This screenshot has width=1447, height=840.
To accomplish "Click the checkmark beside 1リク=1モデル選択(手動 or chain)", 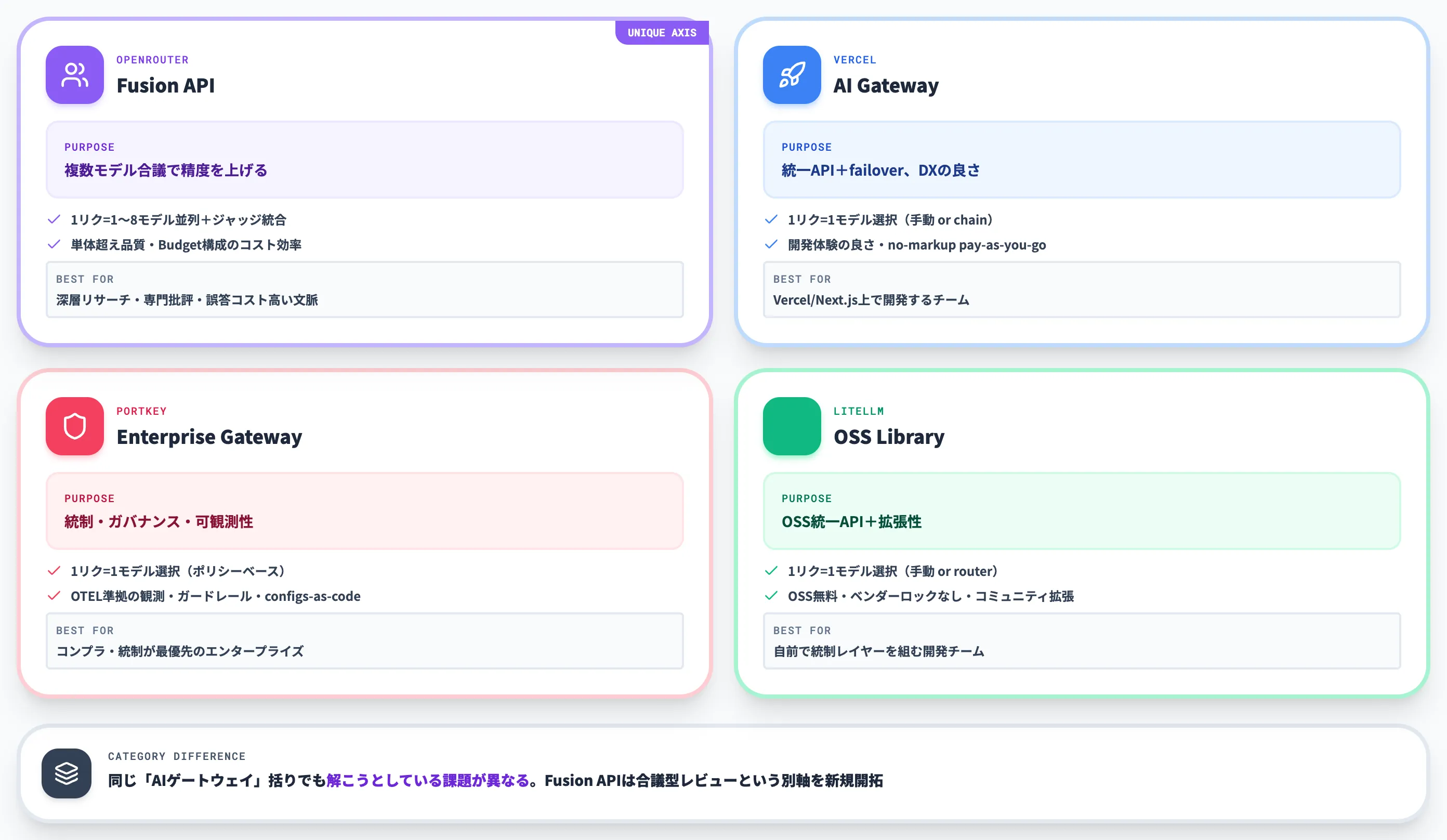I will tap(771, 219).
